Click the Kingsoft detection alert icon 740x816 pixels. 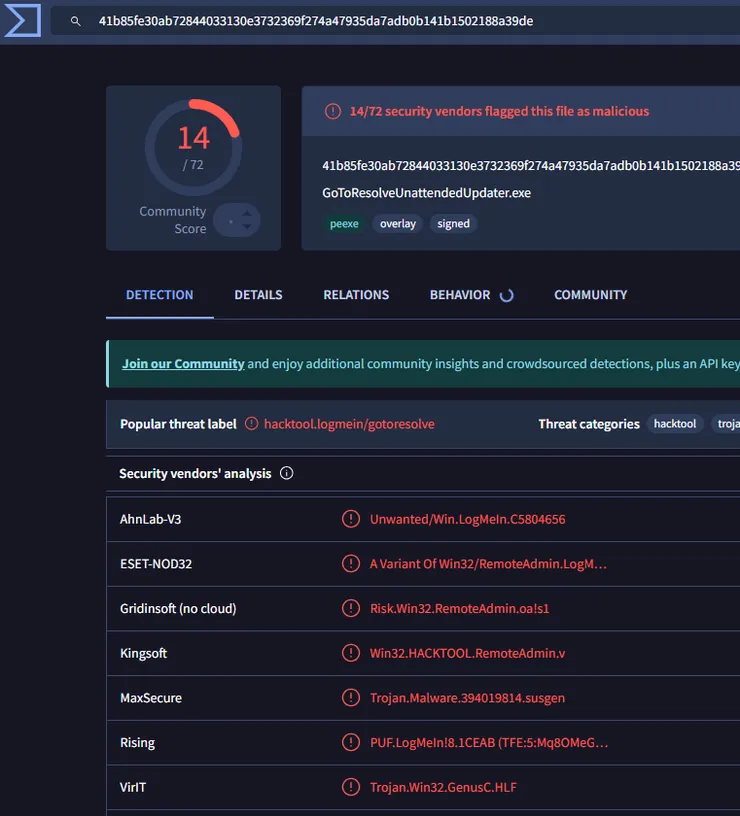[351, 653]
